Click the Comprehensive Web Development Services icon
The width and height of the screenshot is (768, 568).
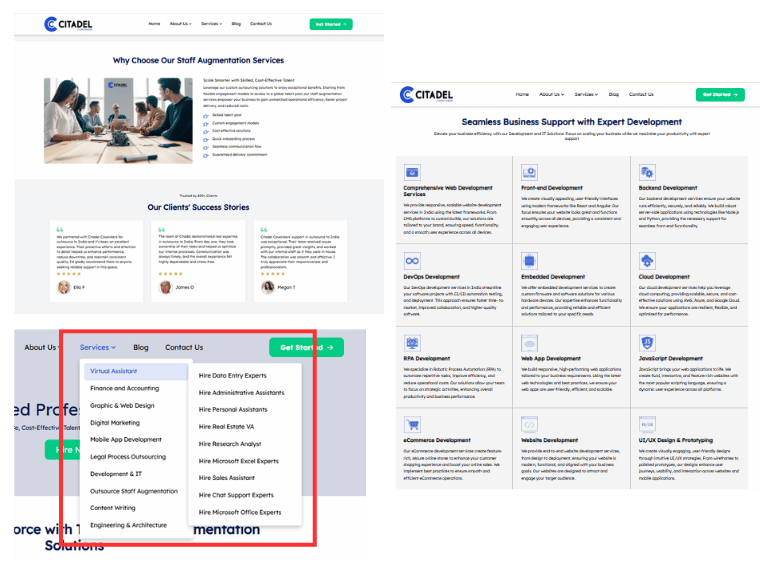[x=412, y=172]
